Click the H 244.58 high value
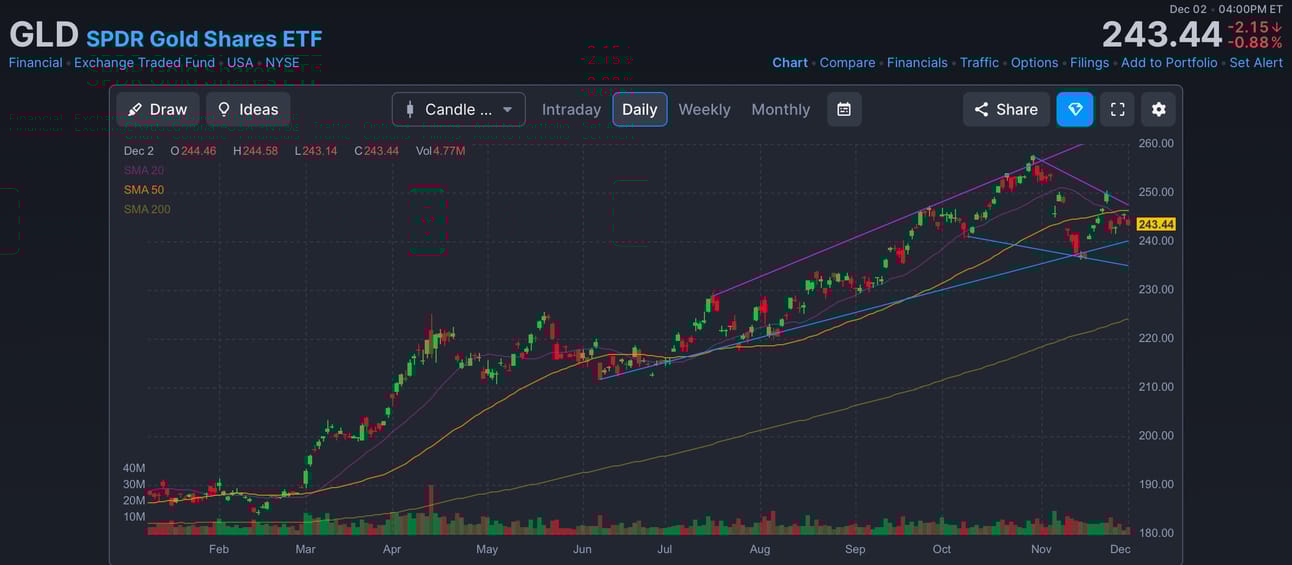Image resolution: width=1292 pixels, height=565 pixels. tap(258, 151)
